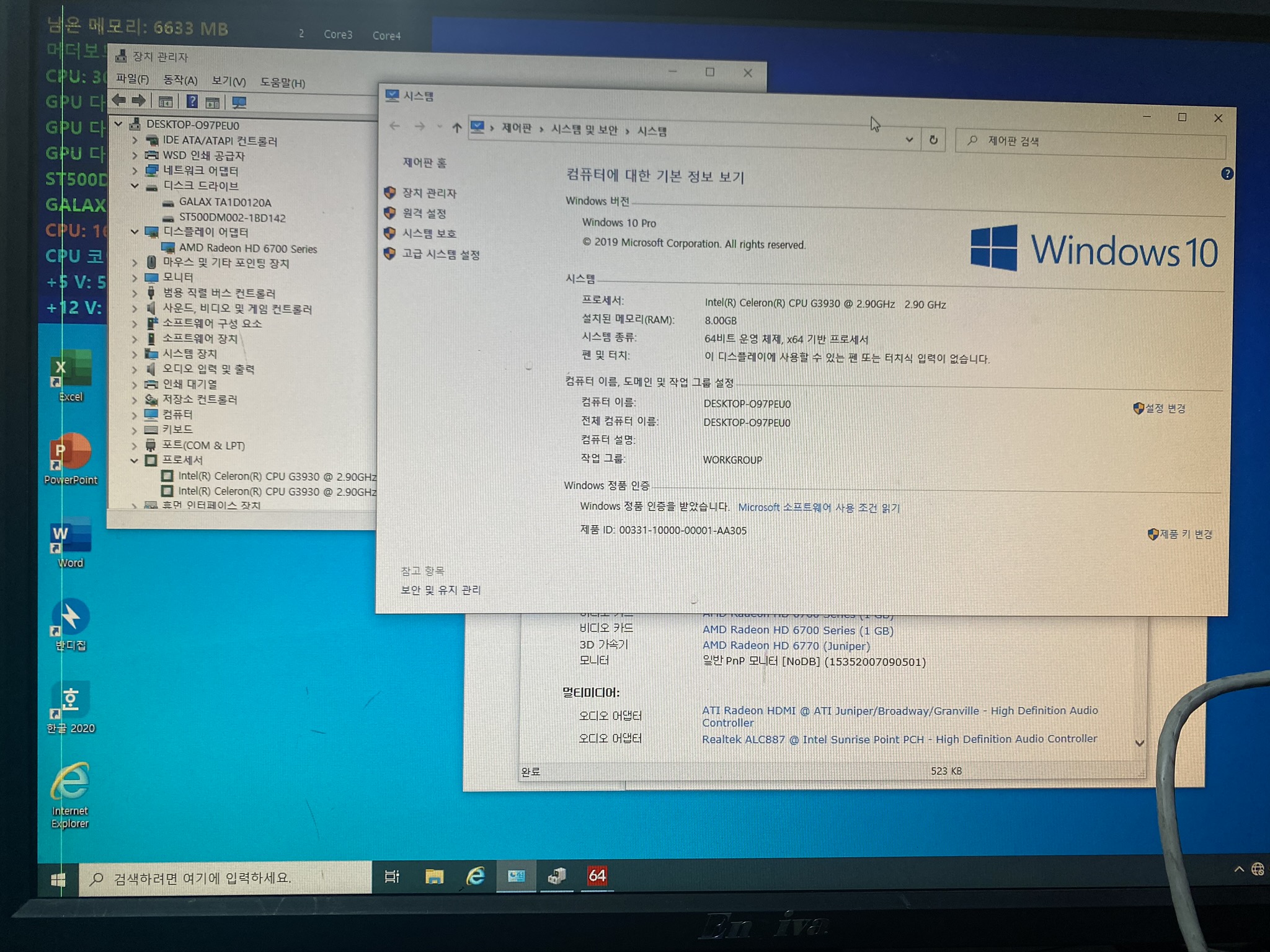
Task: Open 원격 설정 link
Action: 424,213
